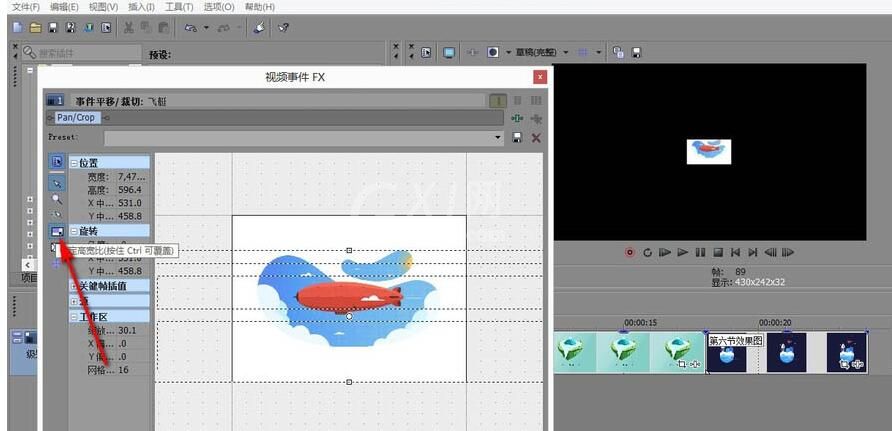Screen dimensions: 892x431
Task: Click the Save As icon in main toolbar
Action: (x=71, y=27)
